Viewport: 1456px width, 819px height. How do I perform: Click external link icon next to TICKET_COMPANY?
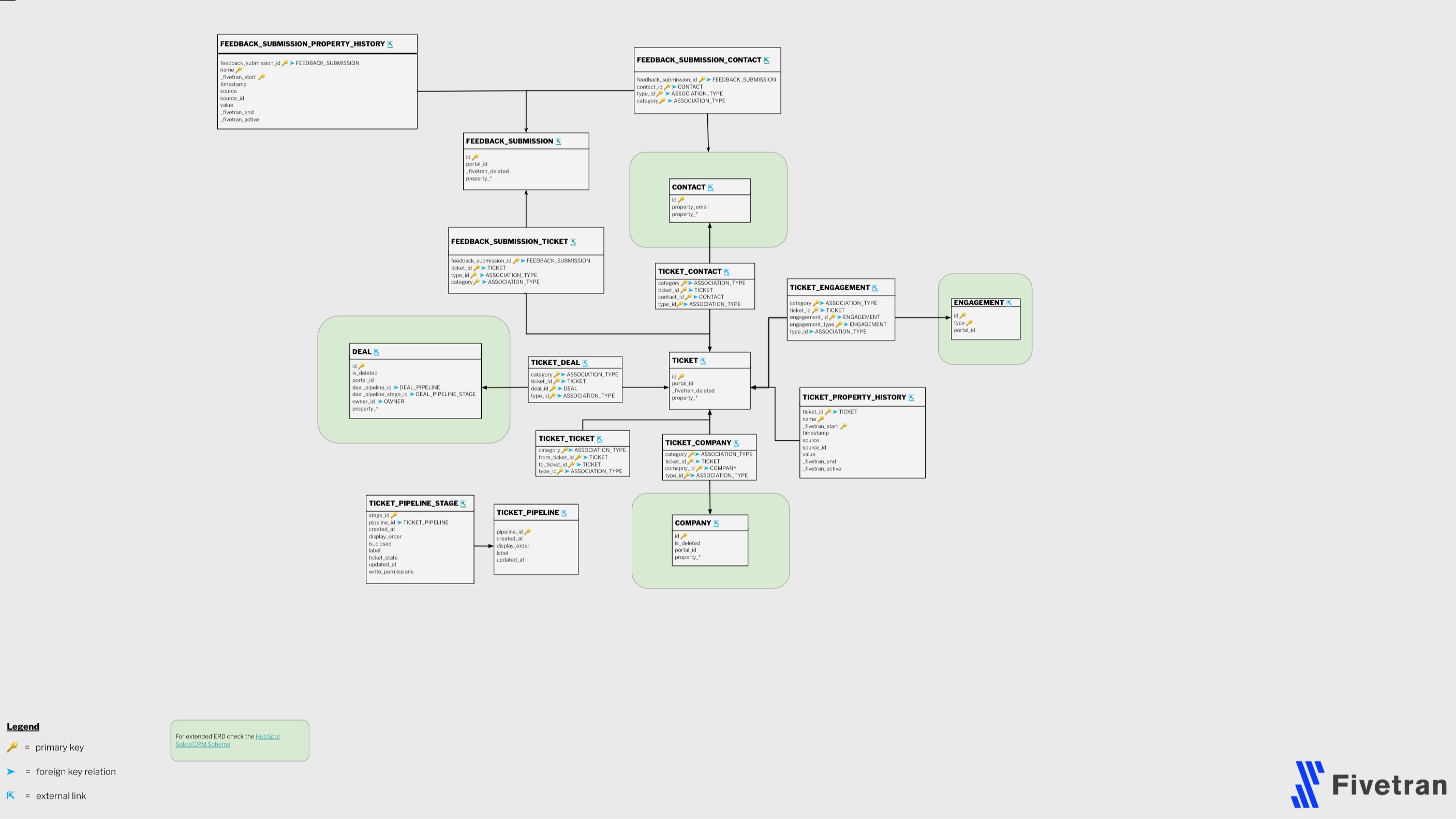736,443
